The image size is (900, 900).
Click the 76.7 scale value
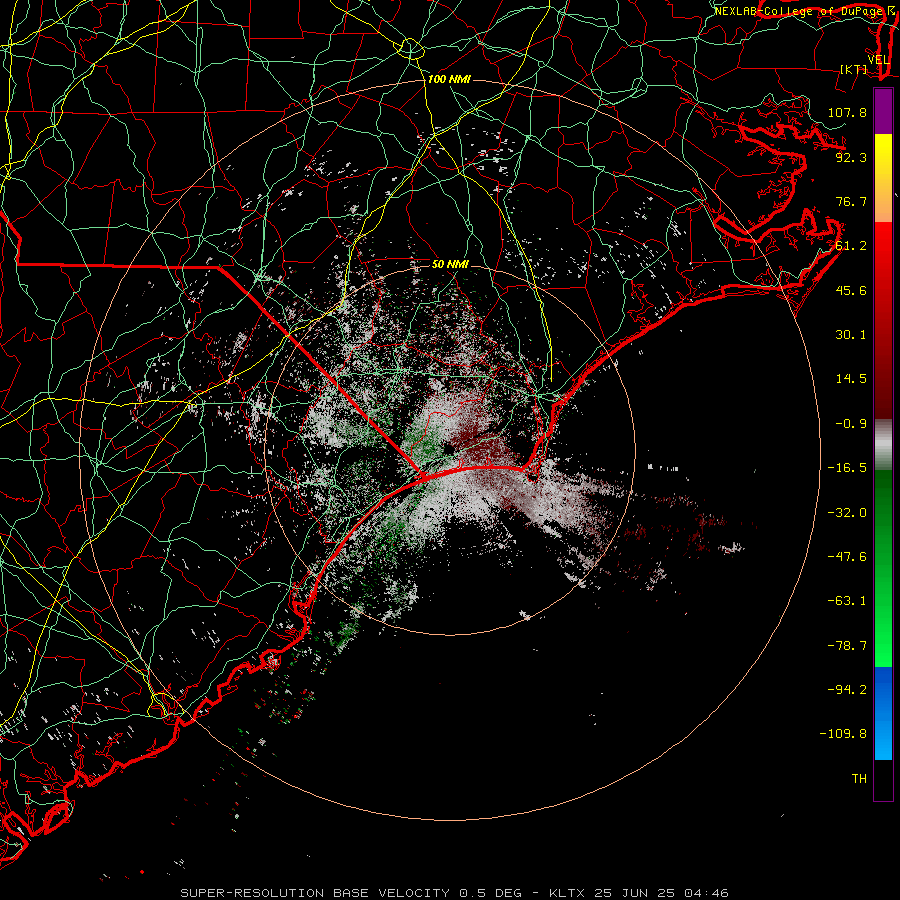[x=851, y=201]
